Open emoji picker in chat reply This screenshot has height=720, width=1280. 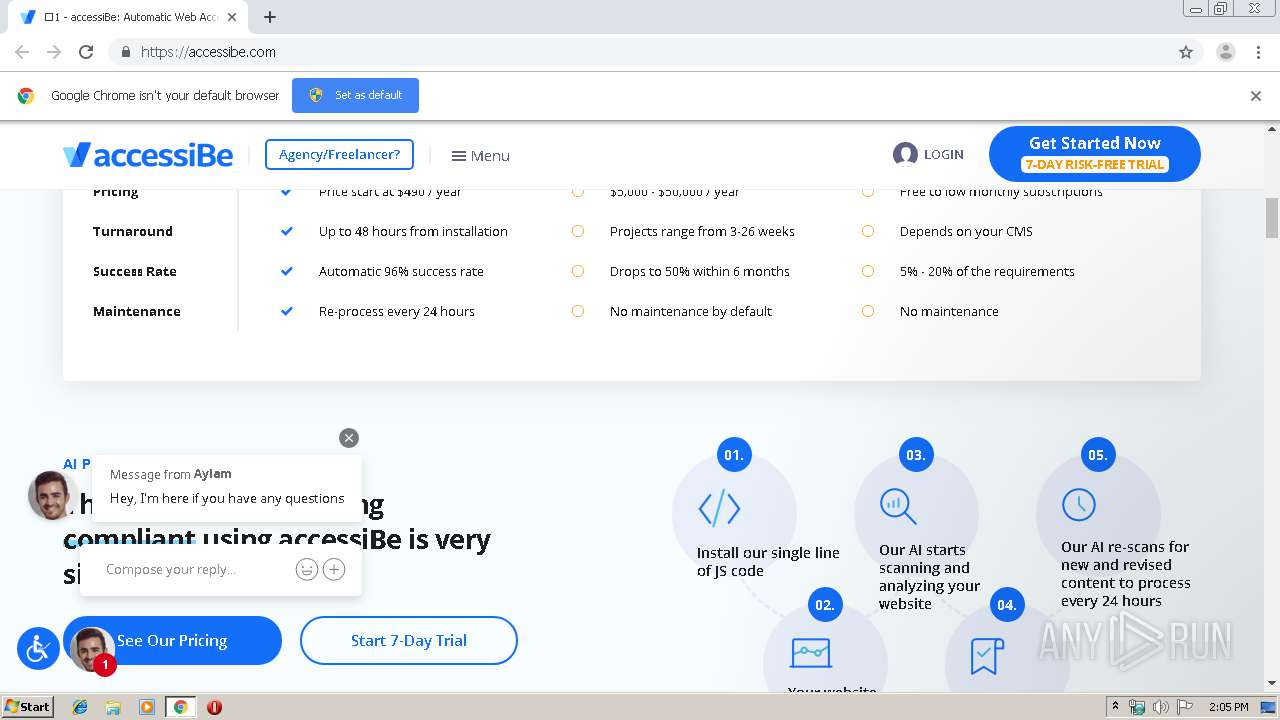pos(306,569)
